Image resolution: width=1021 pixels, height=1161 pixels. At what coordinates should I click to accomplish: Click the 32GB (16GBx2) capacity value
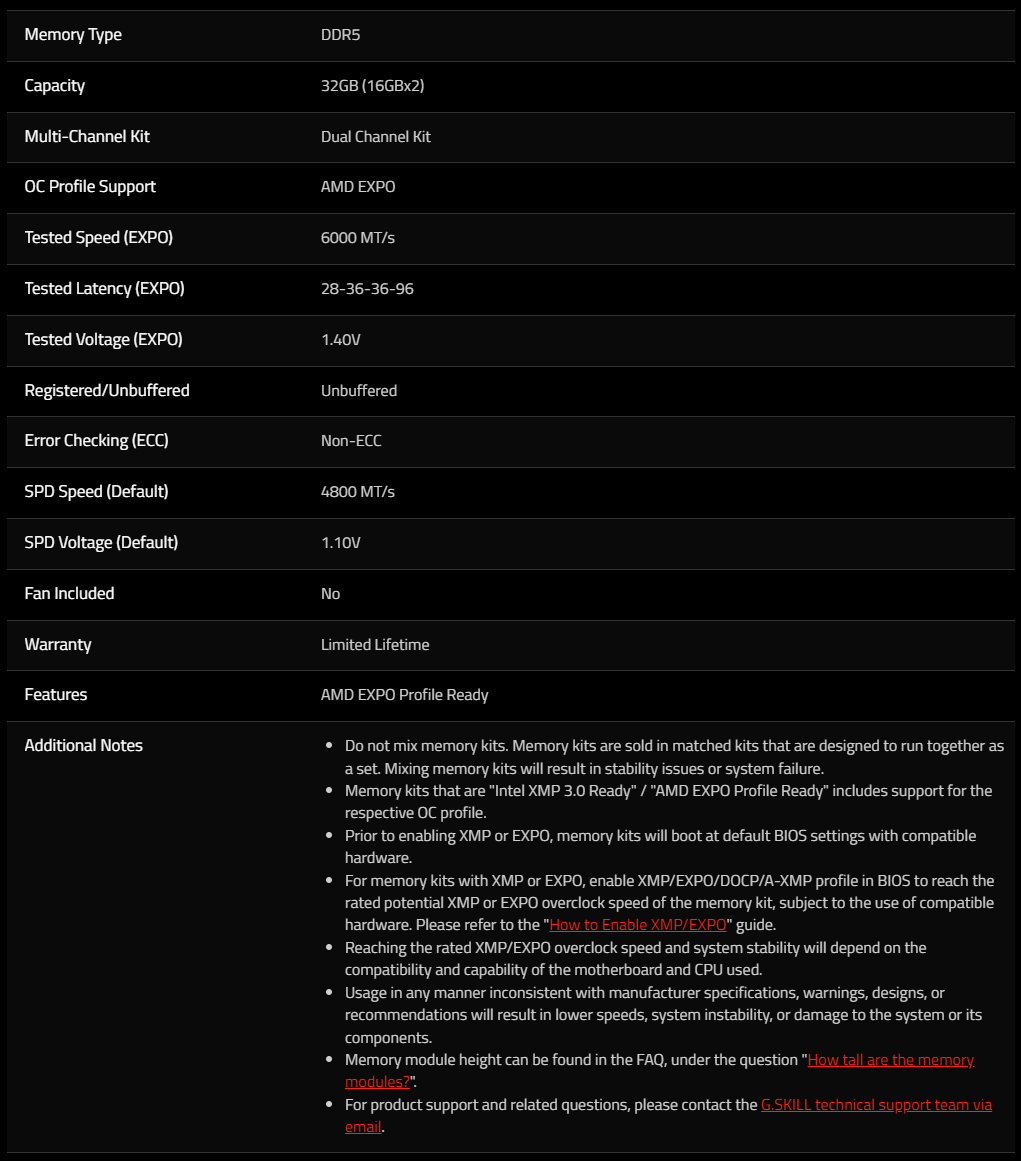(x=372, y=86)
